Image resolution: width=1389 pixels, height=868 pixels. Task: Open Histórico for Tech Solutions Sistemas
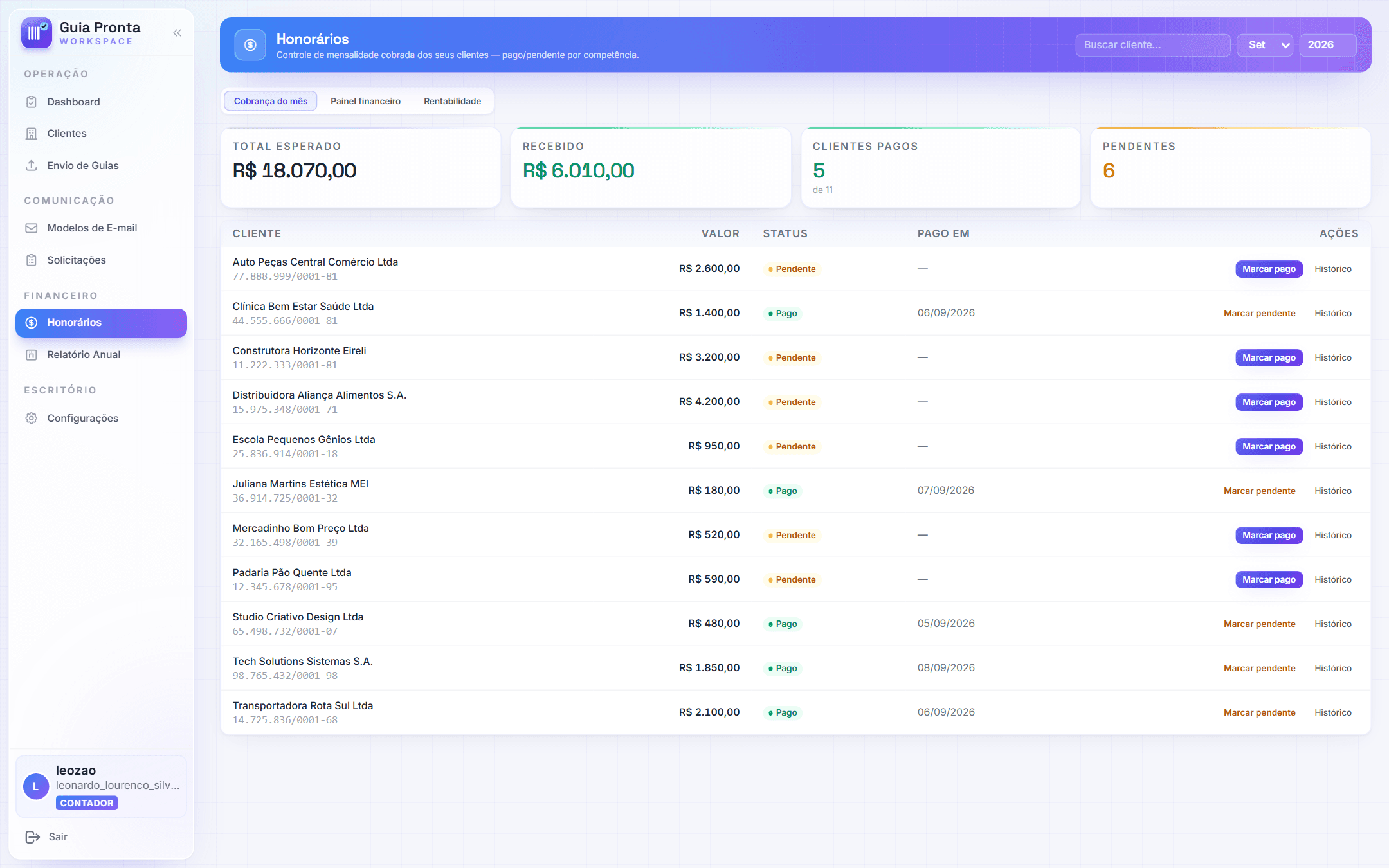[1332, 668]
